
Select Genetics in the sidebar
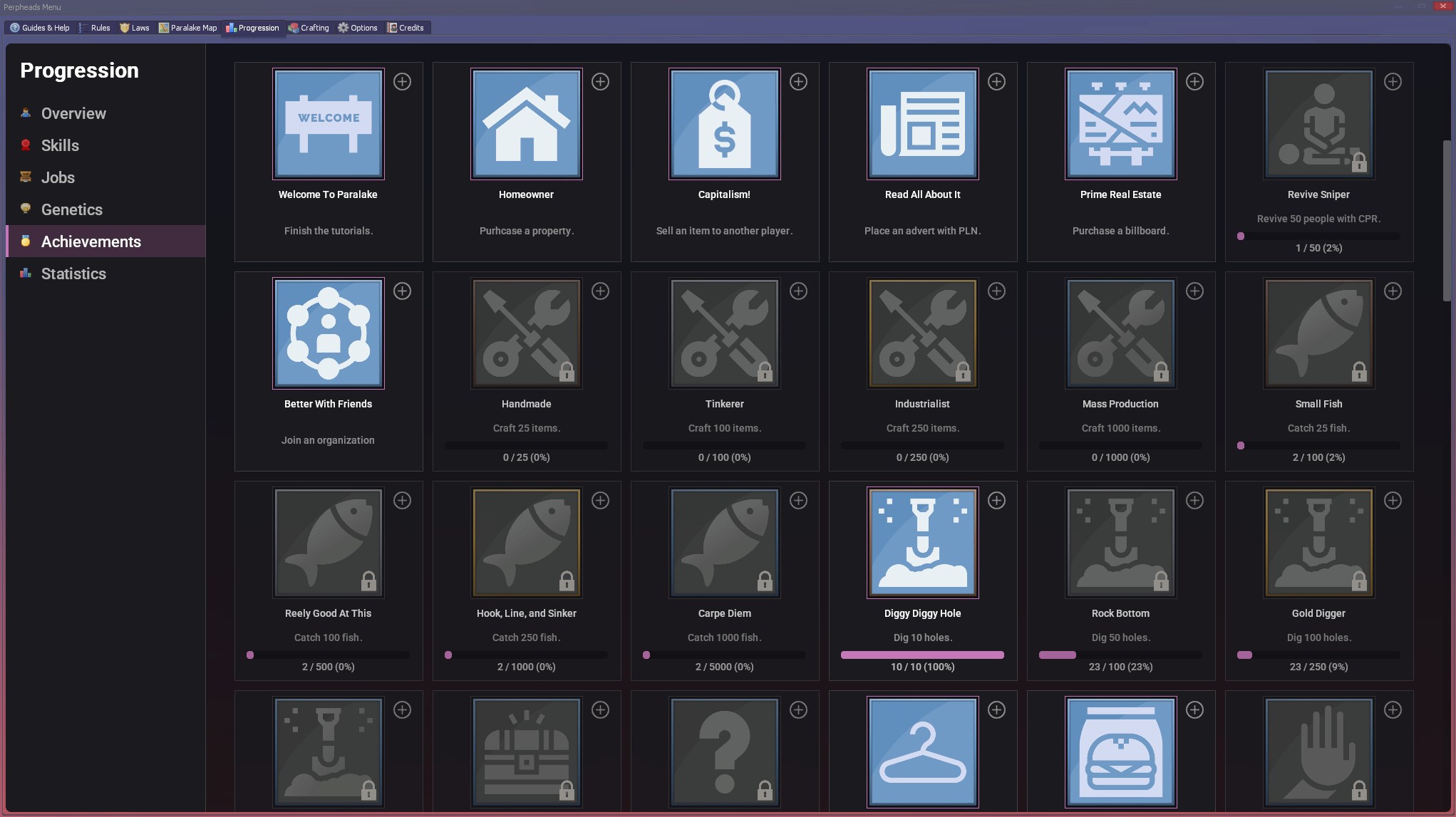105,209
